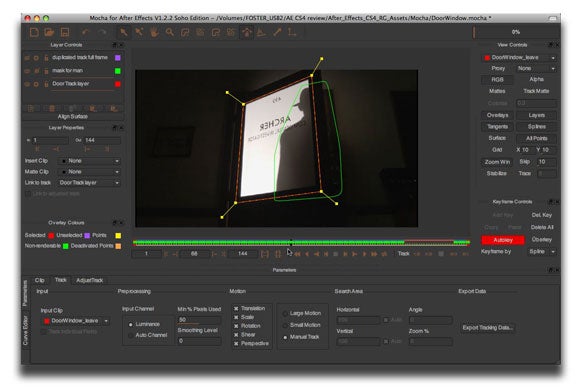The height and width of the screenshot is (389, 584).
Task: Enable the Auto Channel radio option
Action: (x=130, y=335)
